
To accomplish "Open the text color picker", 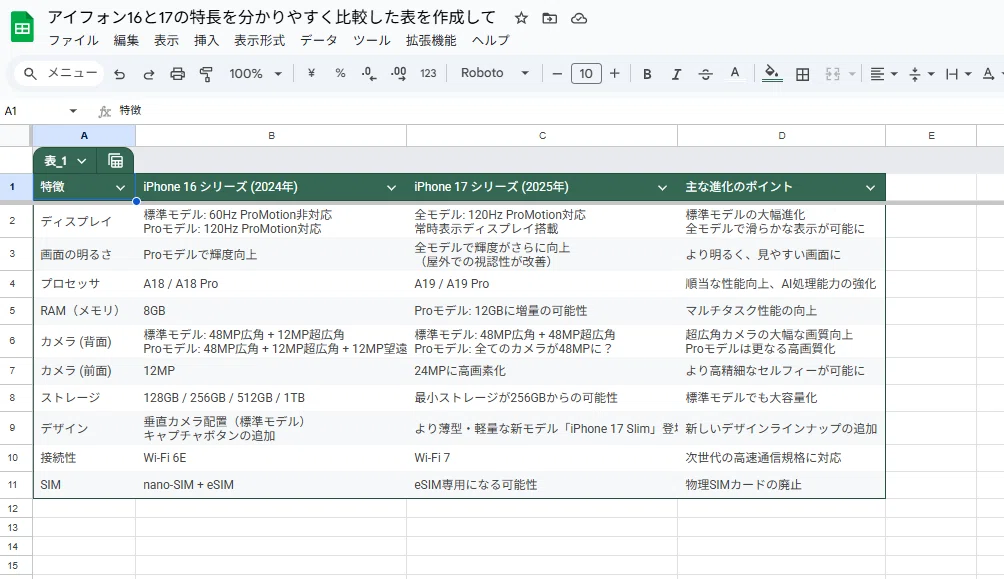I will [735, 74].
